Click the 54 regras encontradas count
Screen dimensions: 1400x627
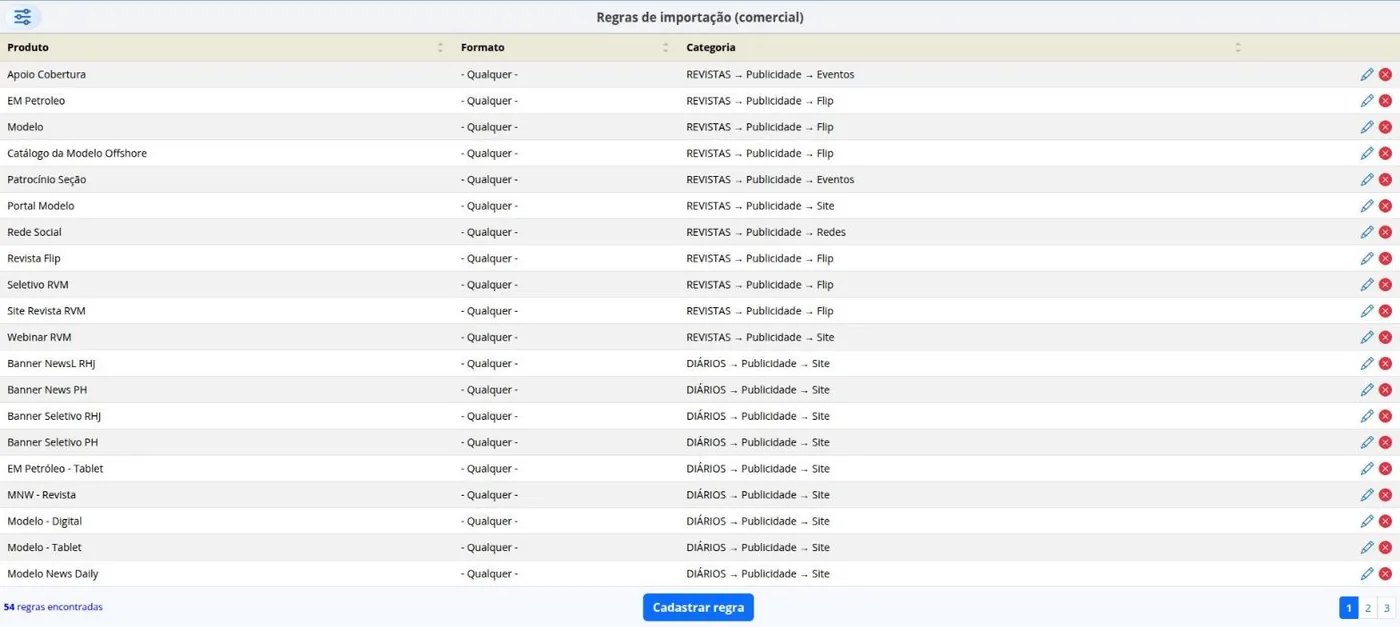pyautogui.click(x=53, y=607)
